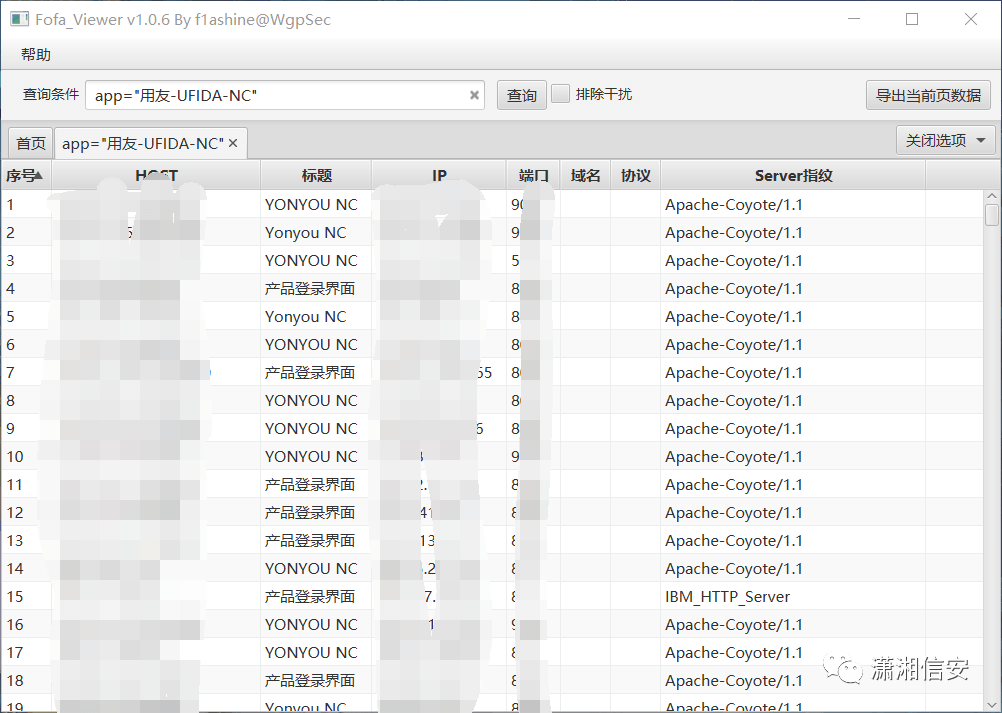
Task: Select row 13 title 产品登录界面
Action: [310, 540]
